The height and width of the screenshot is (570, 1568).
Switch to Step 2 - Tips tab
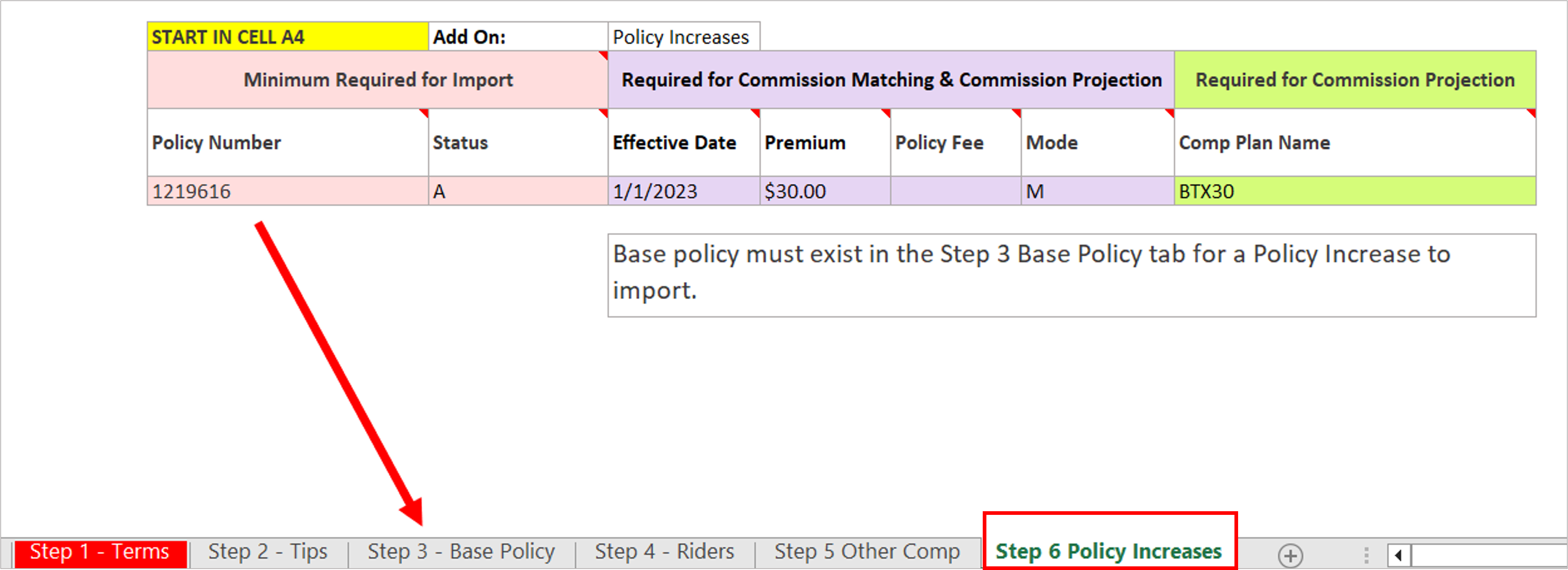coord(268,552)
